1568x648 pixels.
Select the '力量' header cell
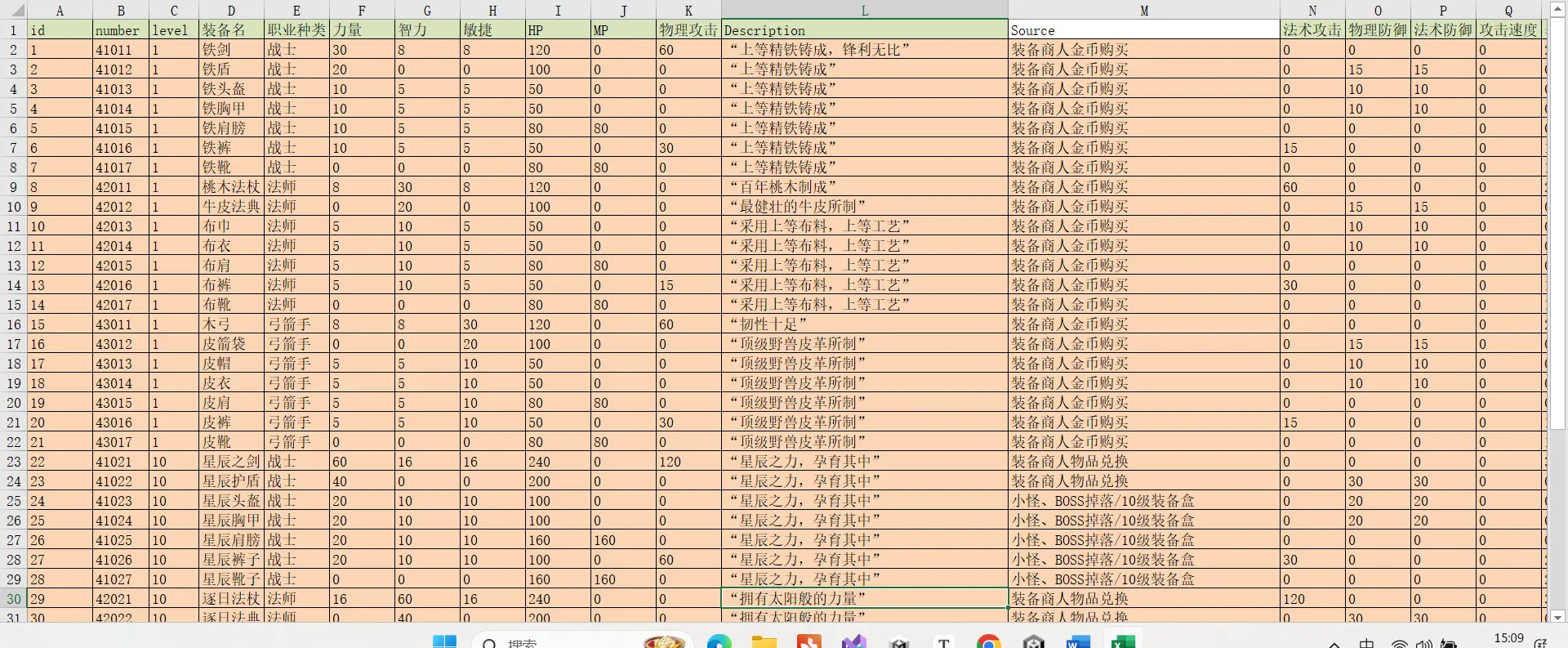click(362, 29)
